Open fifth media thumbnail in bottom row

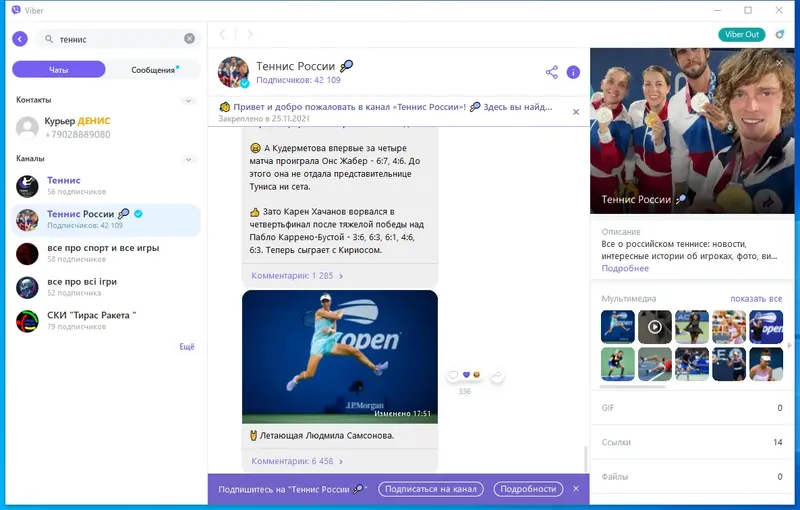(766, 364)
